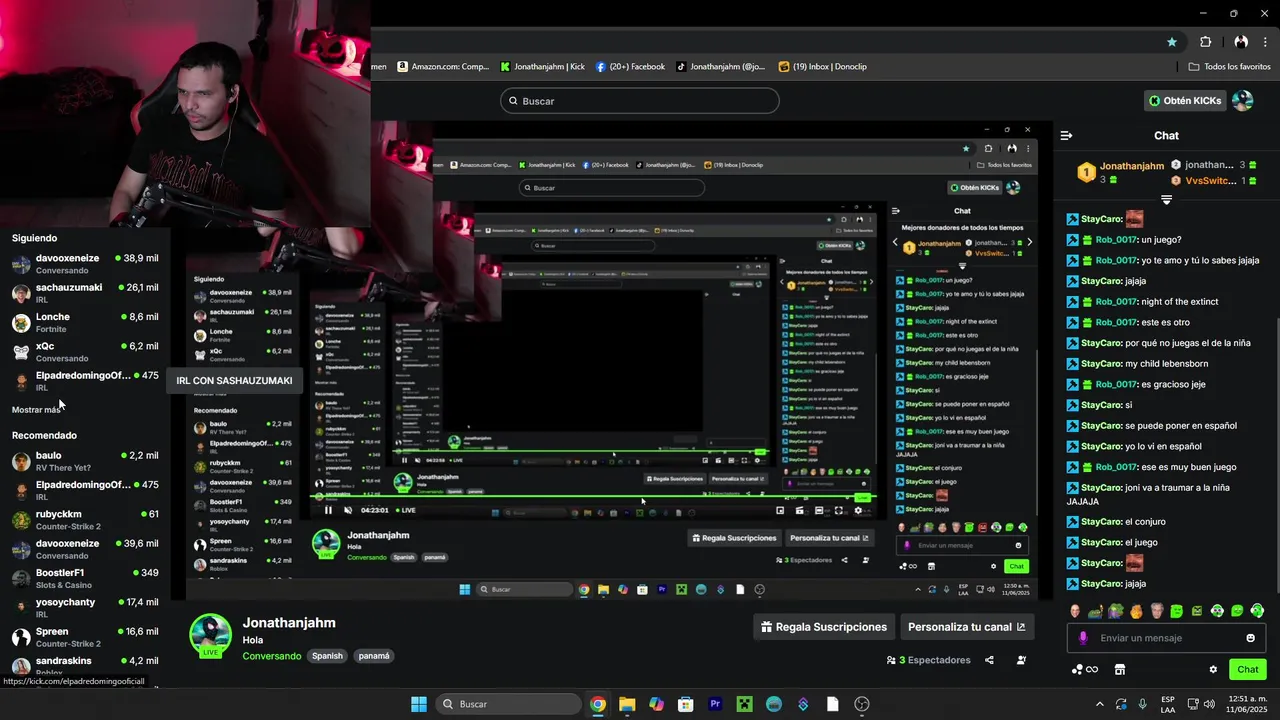Toggle the taskbar microphone tray icon
The width and height of the screenshot is (1280, 720).
click(1142, 704)
